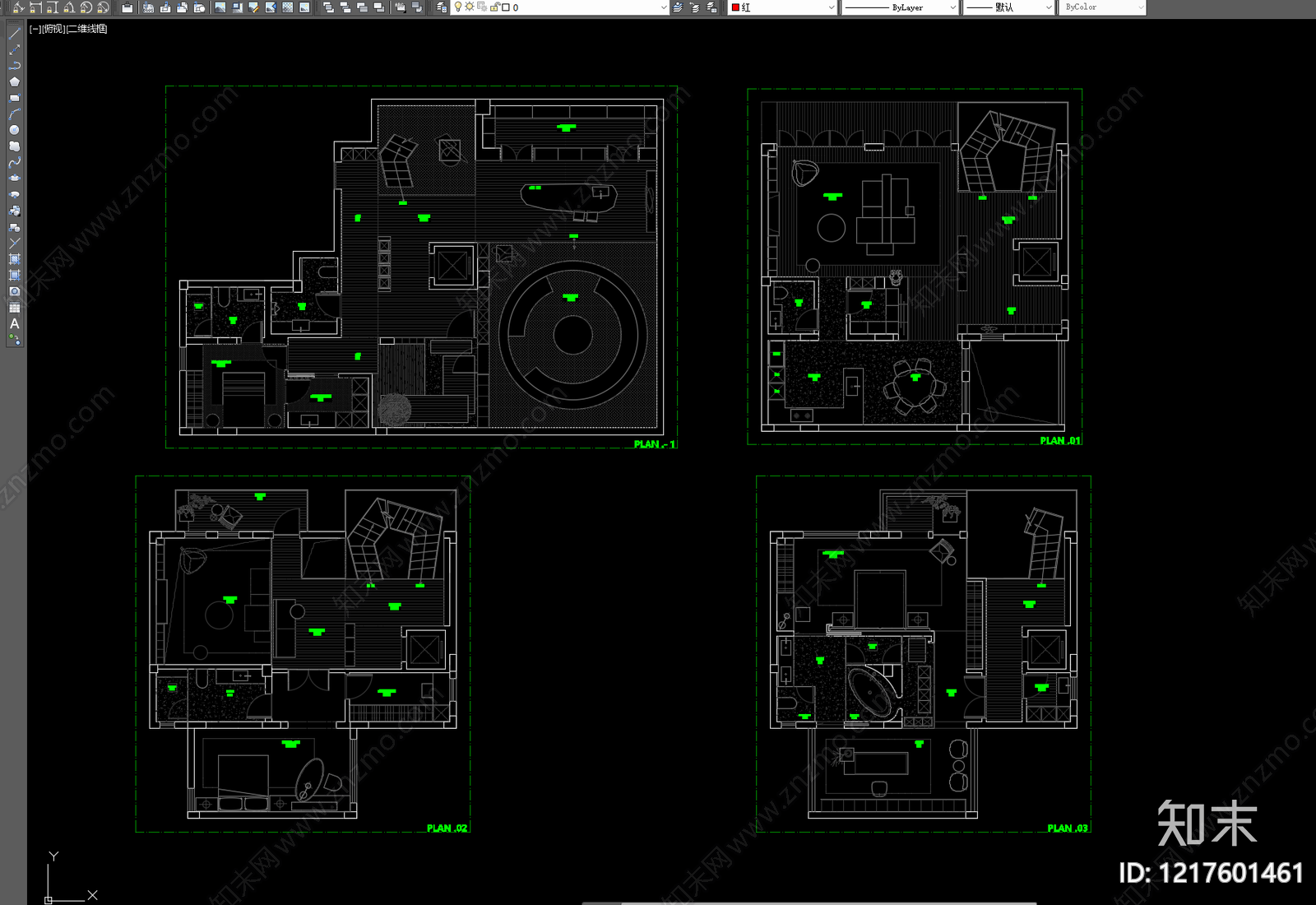Click the Make Object's Layer Current icon

678,7
